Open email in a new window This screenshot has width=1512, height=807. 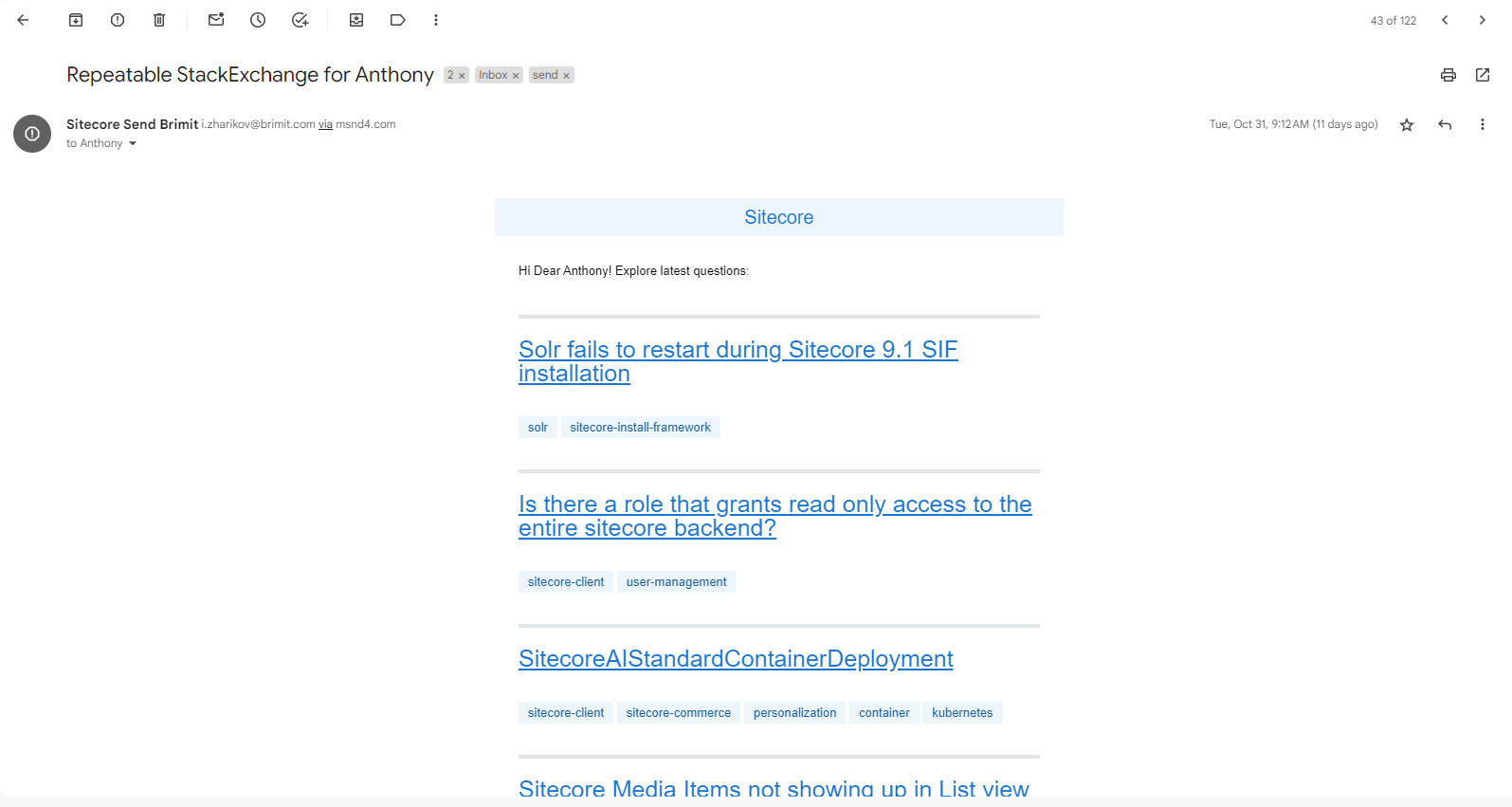[1483, 75]
